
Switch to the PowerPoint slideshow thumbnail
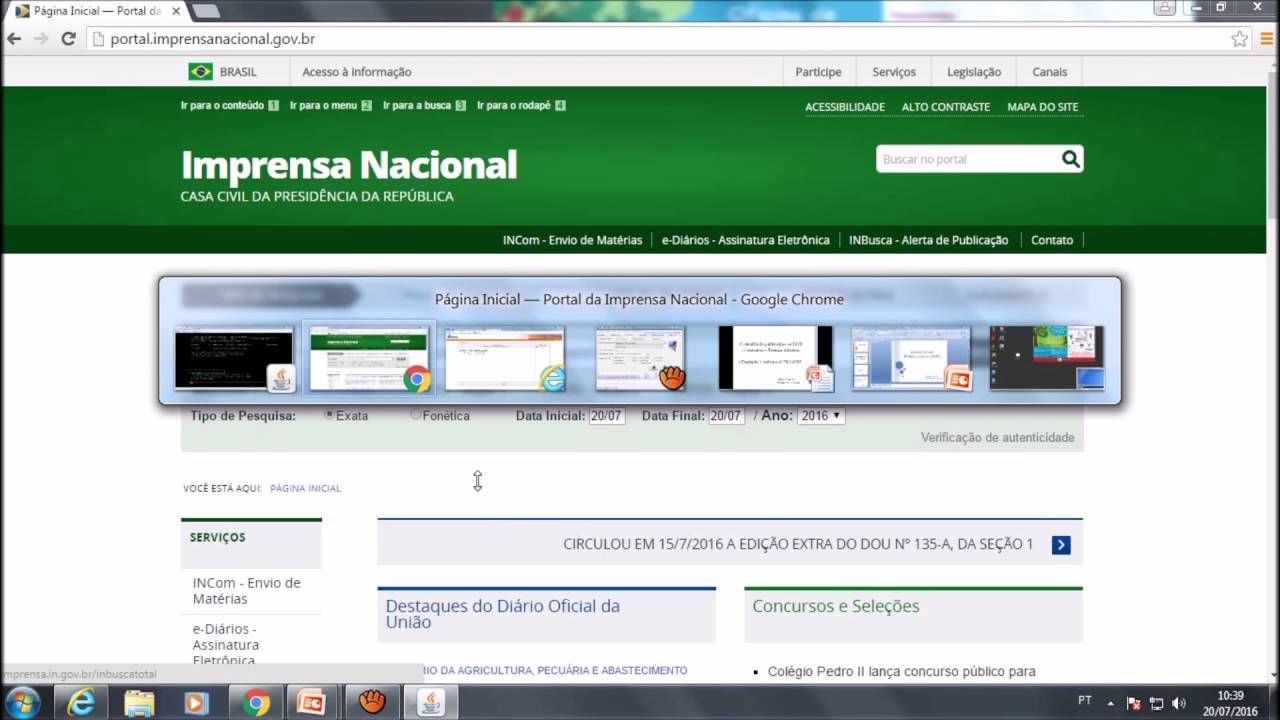776,358
